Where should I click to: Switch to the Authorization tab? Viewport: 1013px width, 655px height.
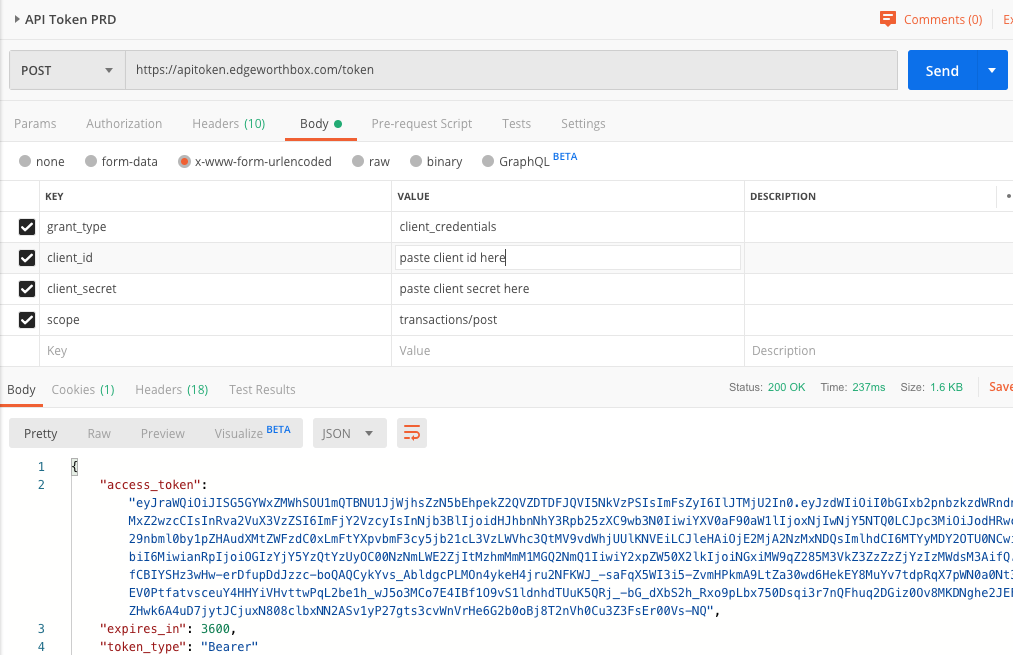coord(124,124)
